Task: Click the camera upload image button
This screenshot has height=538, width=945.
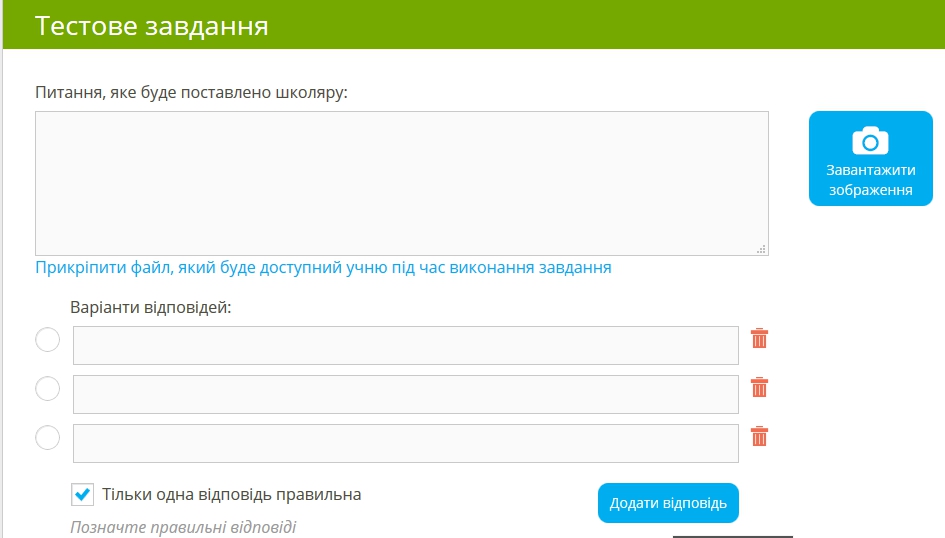Action: pyautogui.click(x=870, y=158)
